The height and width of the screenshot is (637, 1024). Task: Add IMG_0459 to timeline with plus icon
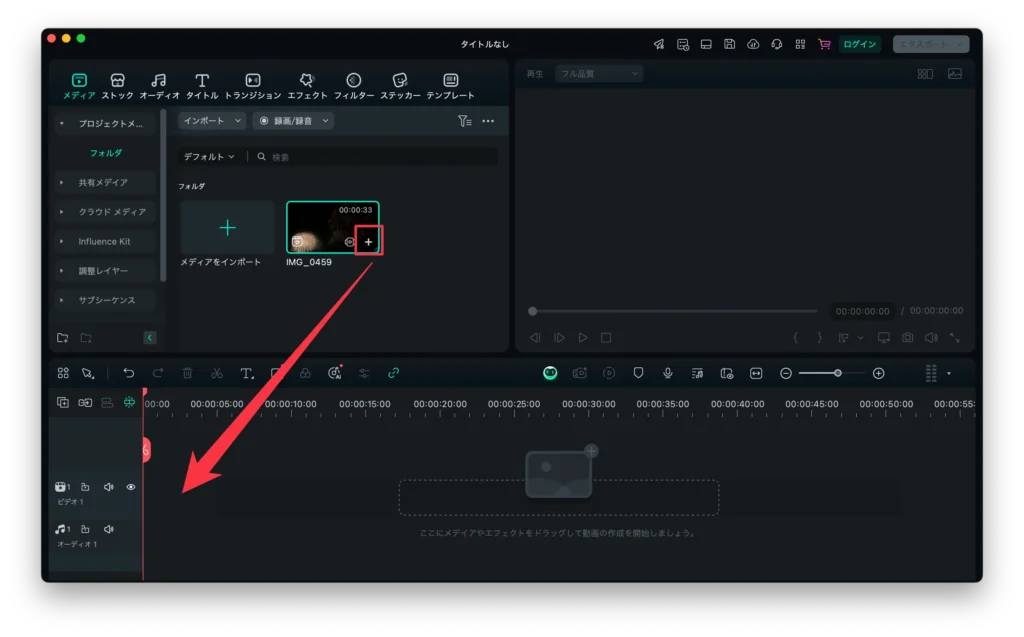tap(368, 242)
